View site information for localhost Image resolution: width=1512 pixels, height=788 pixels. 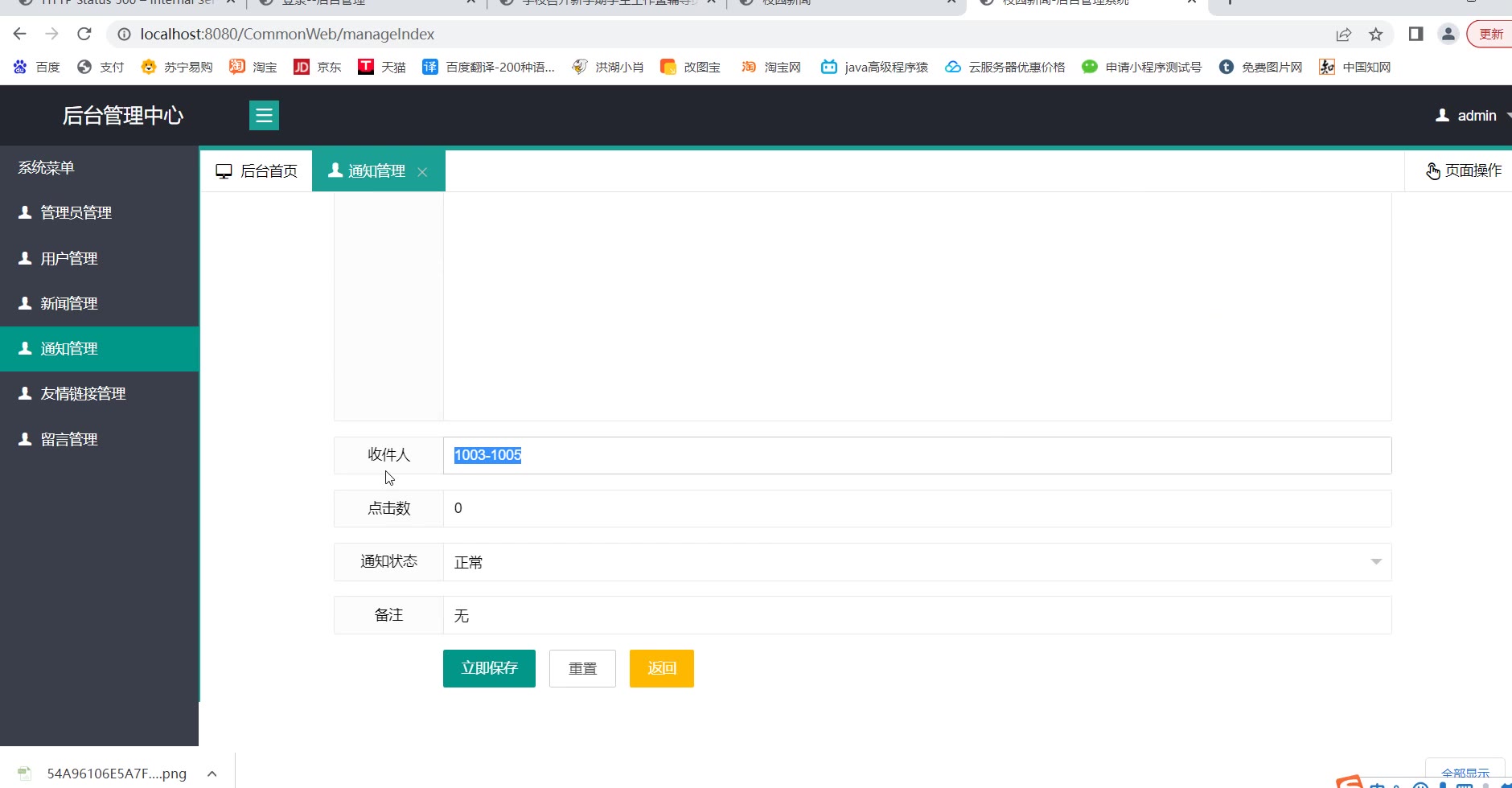pyautogui.click(x=124, y=35)
